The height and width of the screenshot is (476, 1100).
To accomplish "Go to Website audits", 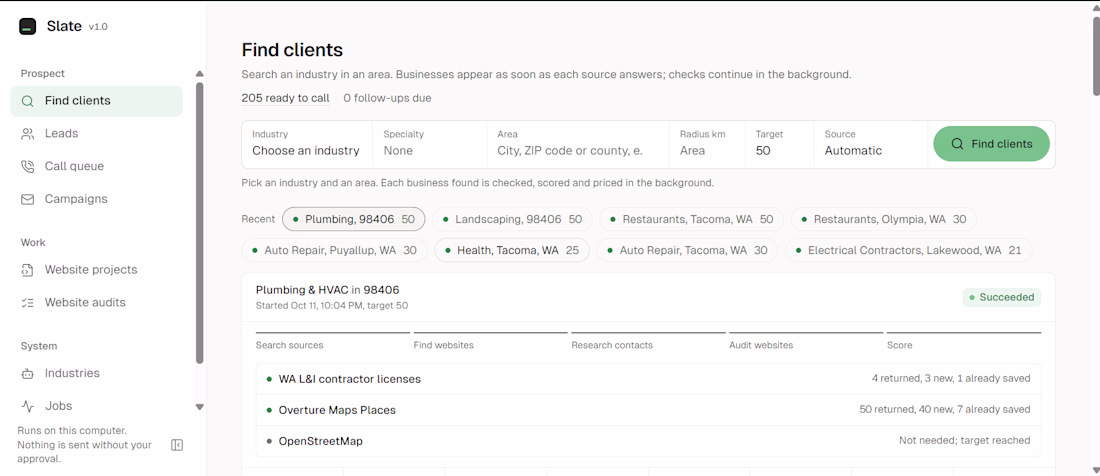I will [96, 303].
